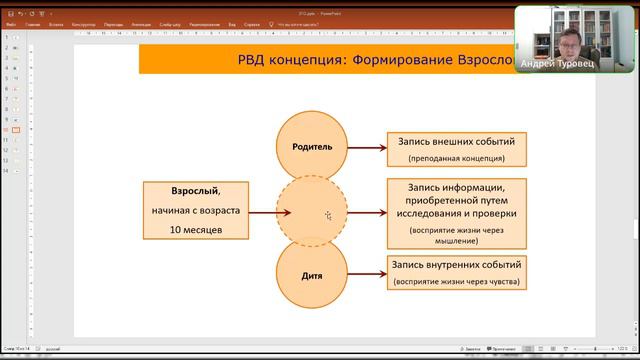Start slideshow icon in status bar

coord(566,349)
